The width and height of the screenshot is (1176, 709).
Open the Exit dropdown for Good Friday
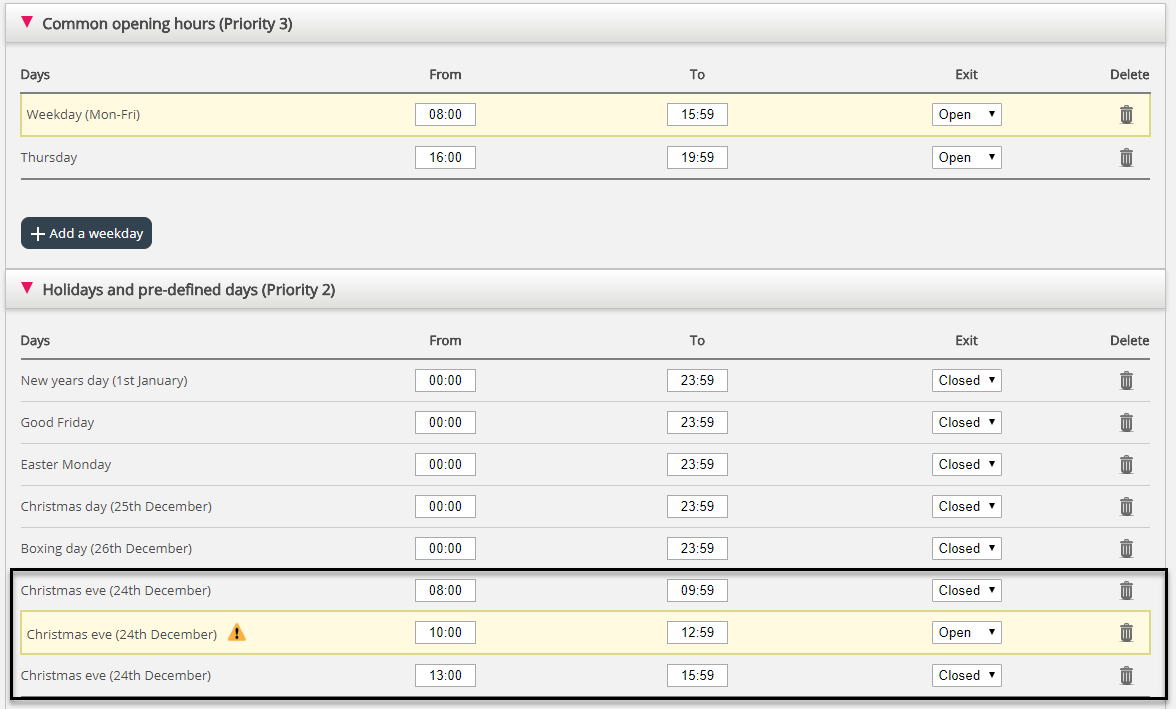pyautogui.click(x=966, y=423)
